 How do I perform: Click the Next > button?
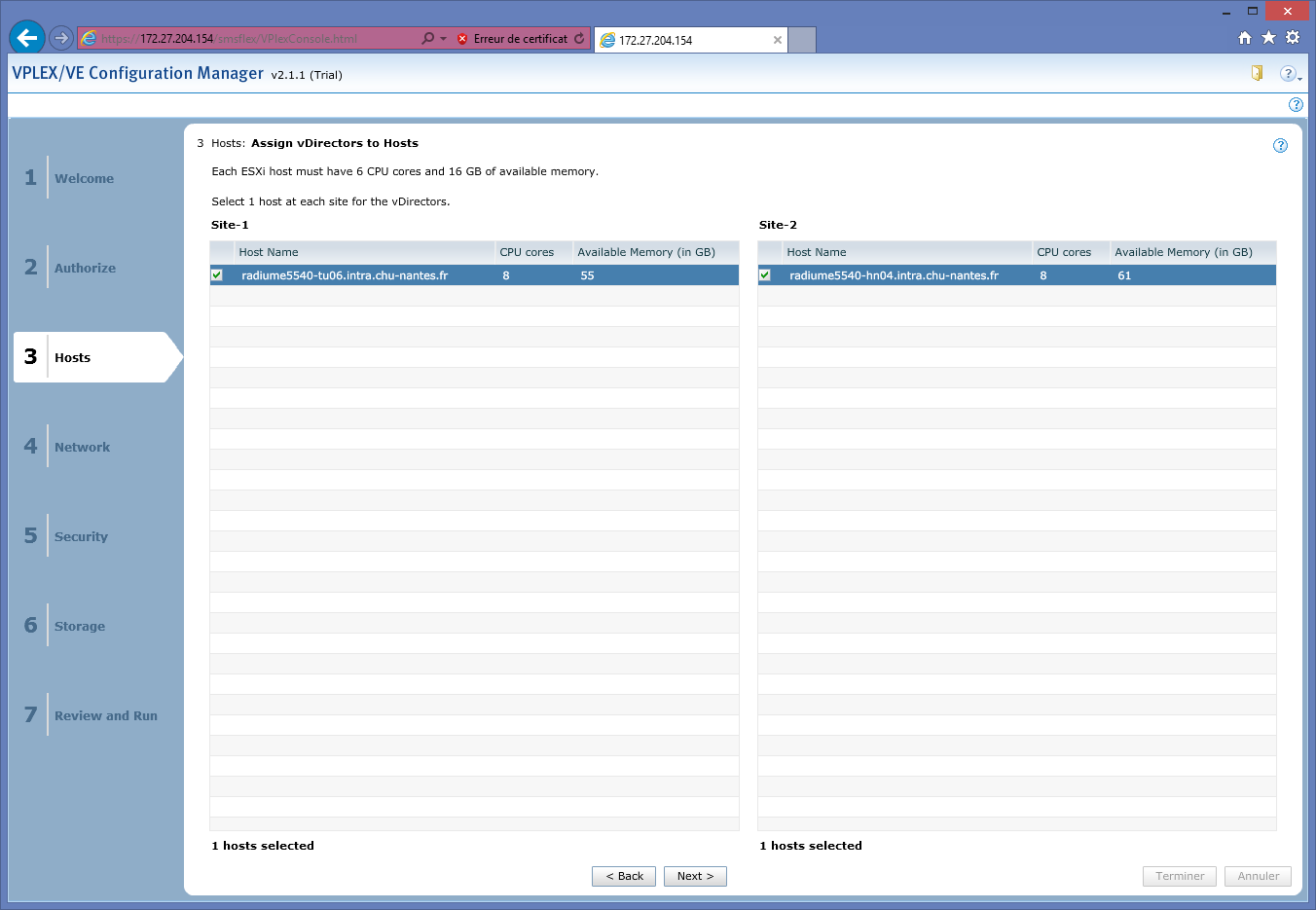click(x=695, y=876)
